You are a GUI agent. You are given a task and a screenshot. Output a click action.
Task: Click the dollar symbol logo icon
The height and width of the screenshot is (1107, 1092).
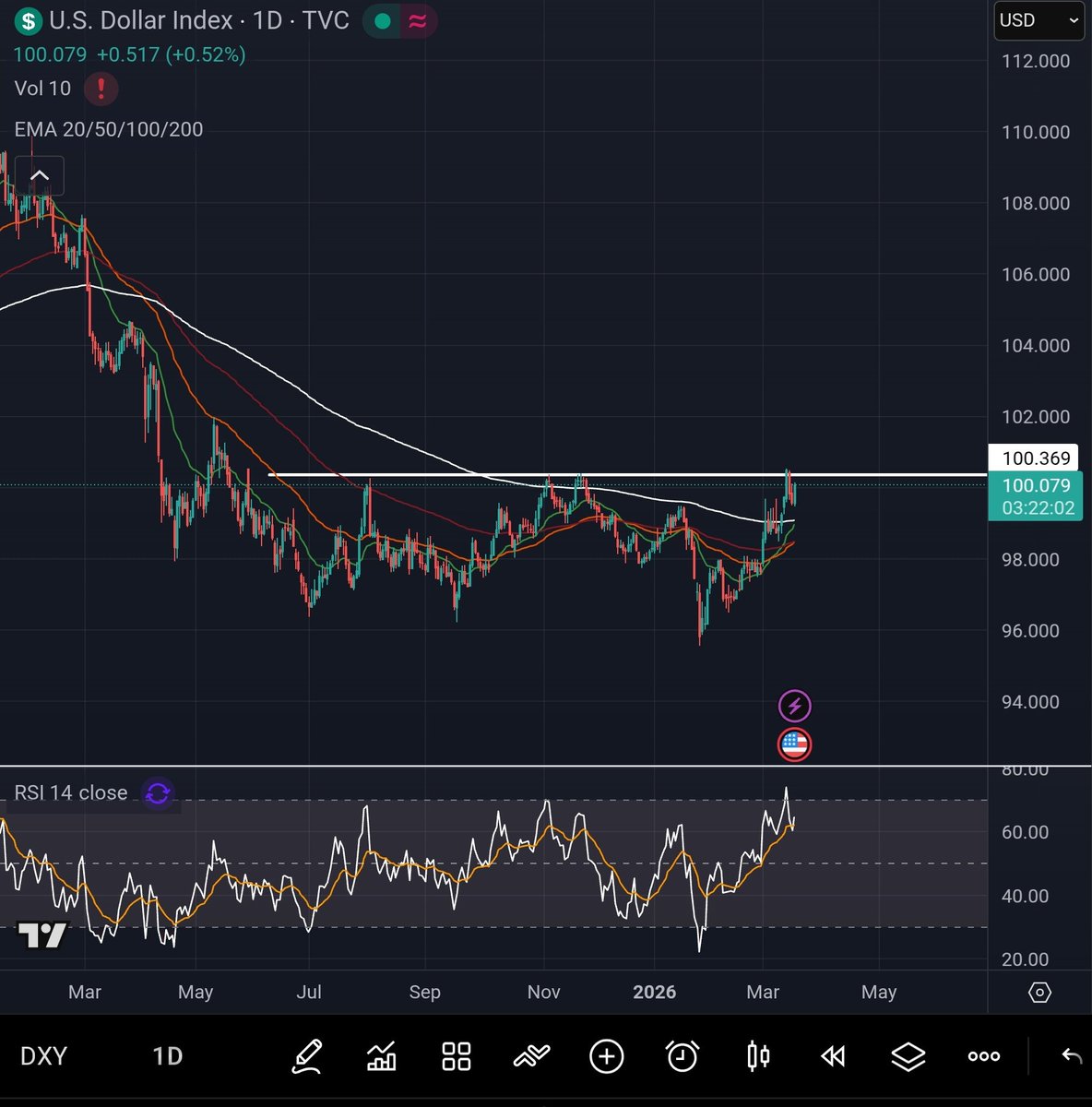coord(28,20)
